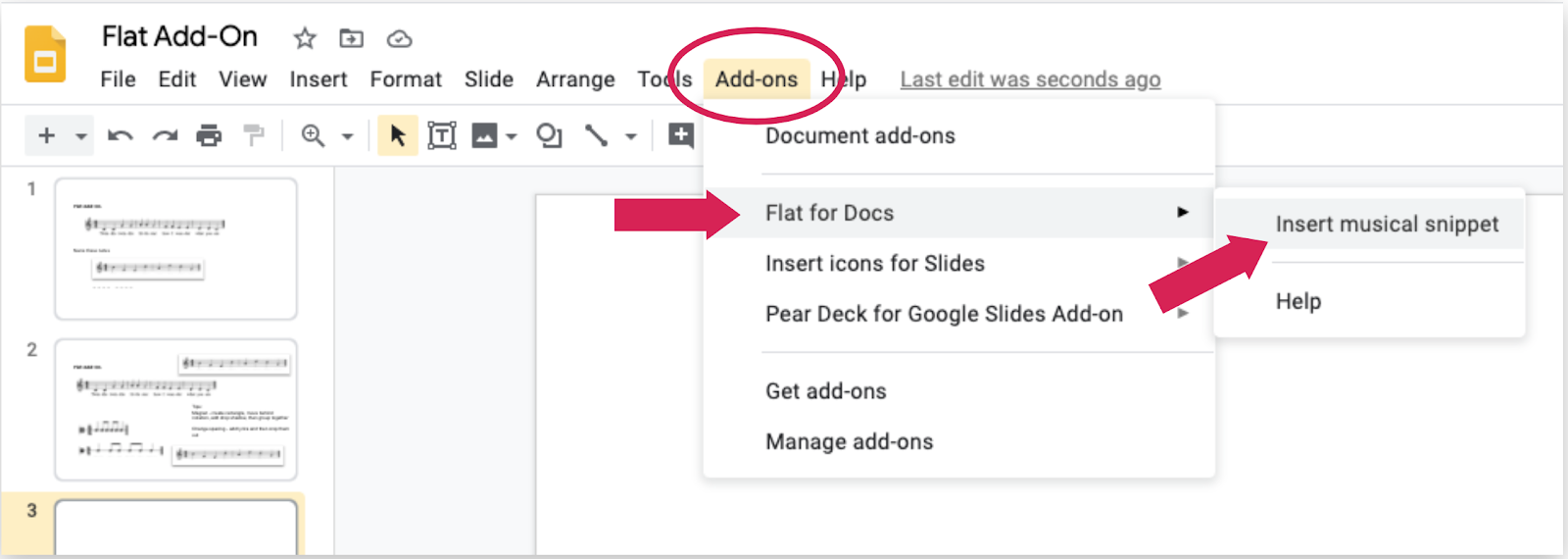Screen dimensions: 1568x559
Task: Open the Format menu
Action: (x=406, y=79)
